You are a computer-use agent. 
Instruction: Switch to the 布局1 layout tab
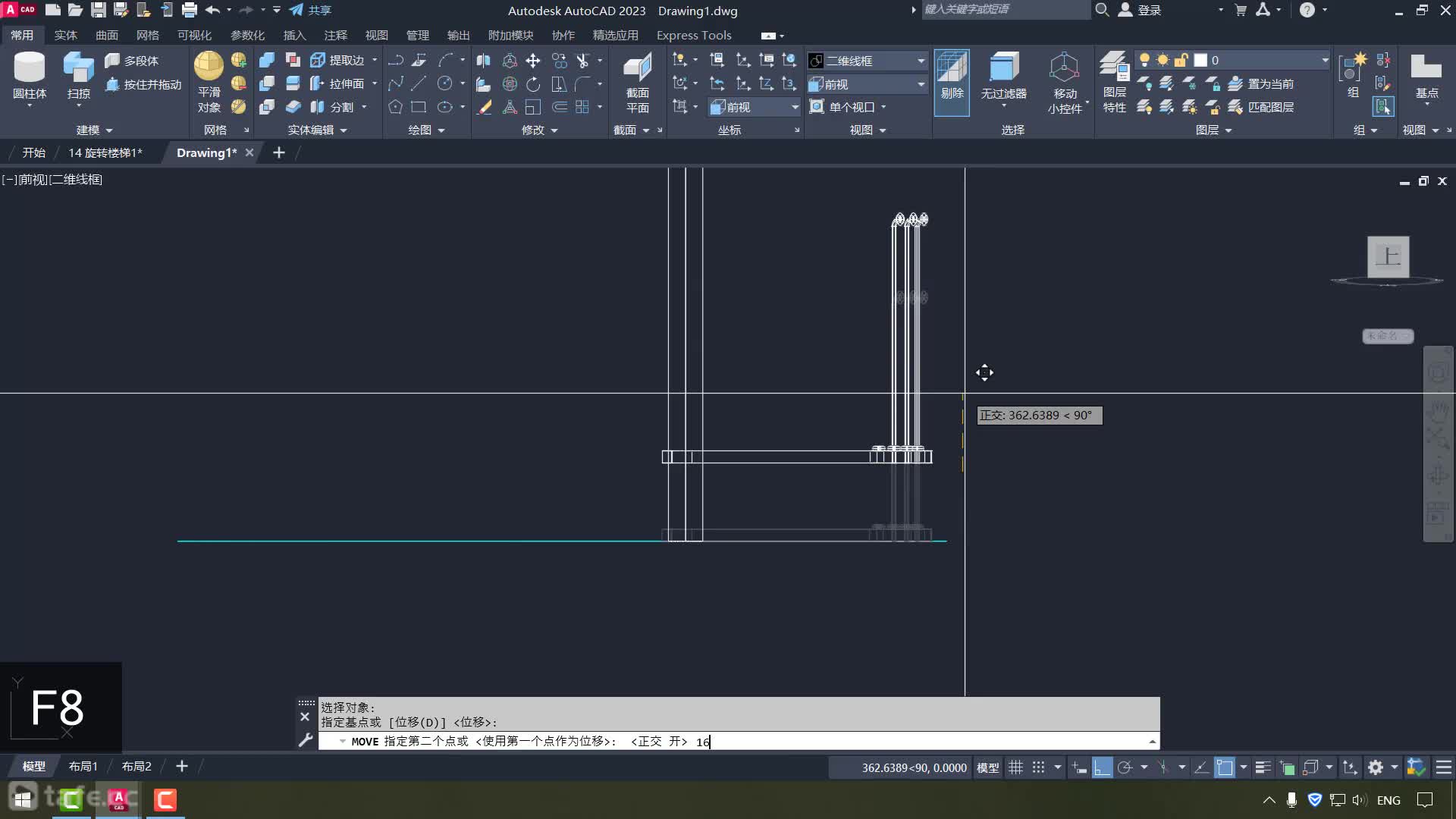83,767
